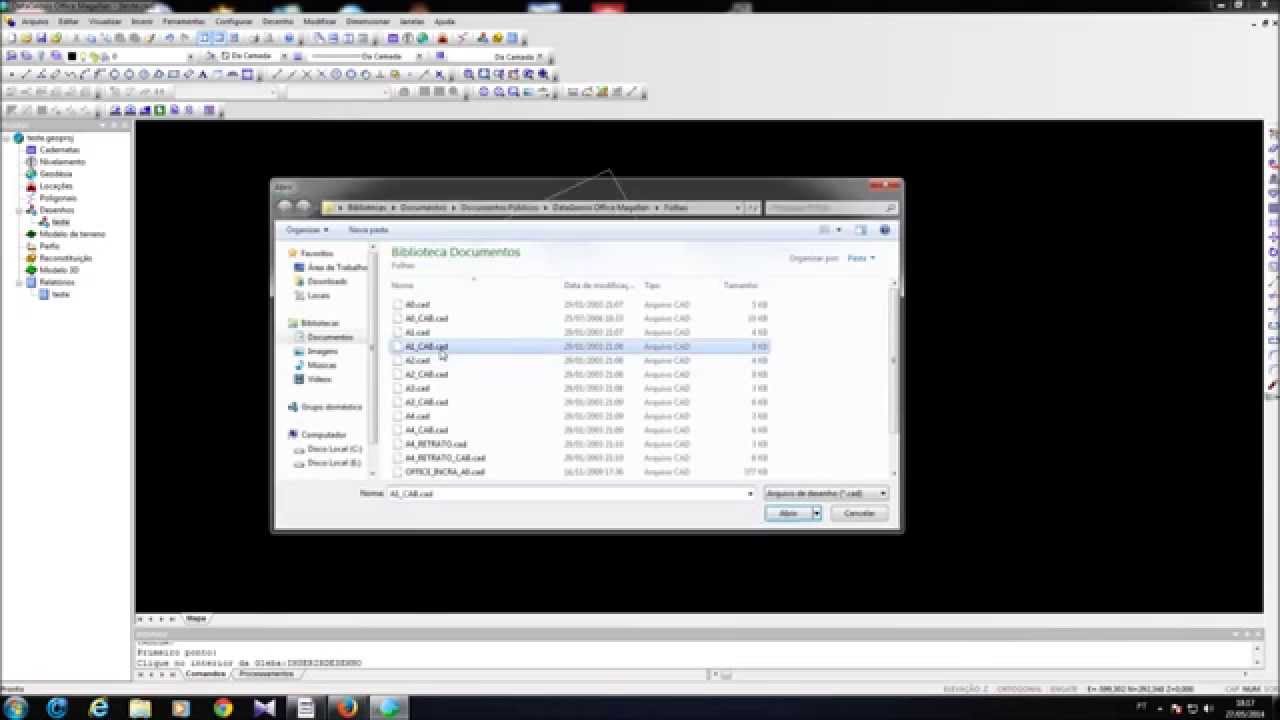Collapse the Desenhos tree node
The height and width of the screenshot is (720, 1280).
click(19, 210)
